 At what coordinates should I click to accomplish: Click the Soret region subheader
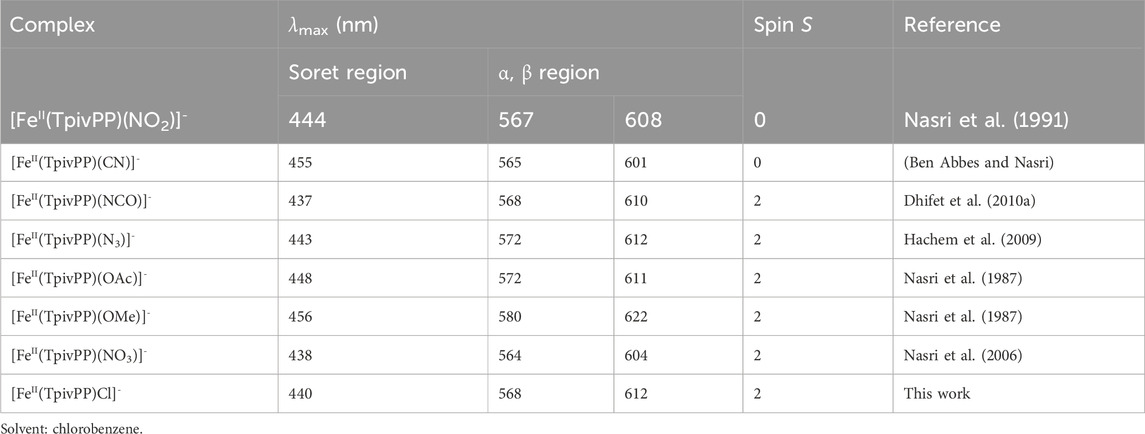click(348, 72)
